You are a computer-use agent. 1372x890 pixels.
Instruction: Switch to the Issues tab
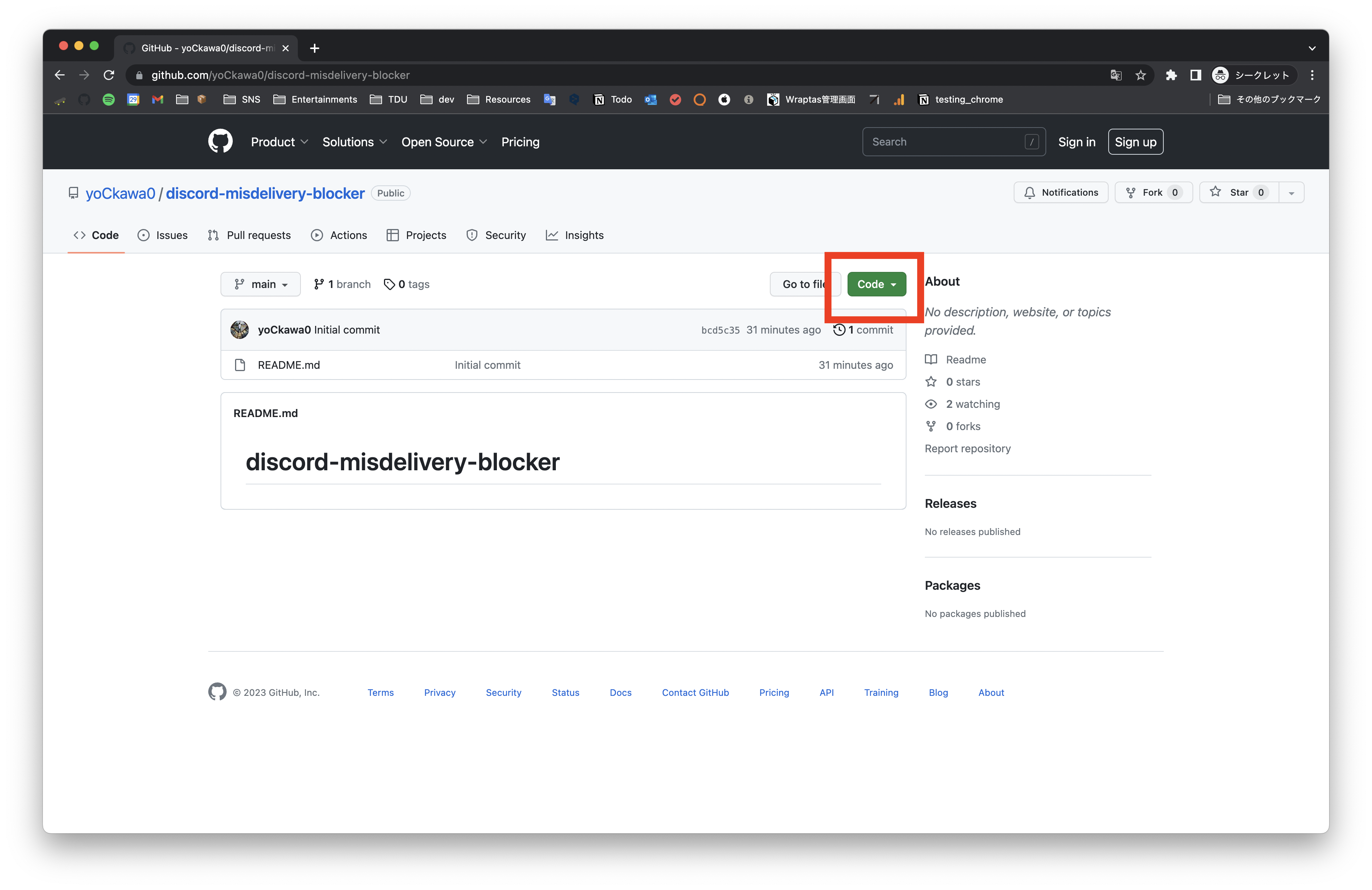coord(163,236)
